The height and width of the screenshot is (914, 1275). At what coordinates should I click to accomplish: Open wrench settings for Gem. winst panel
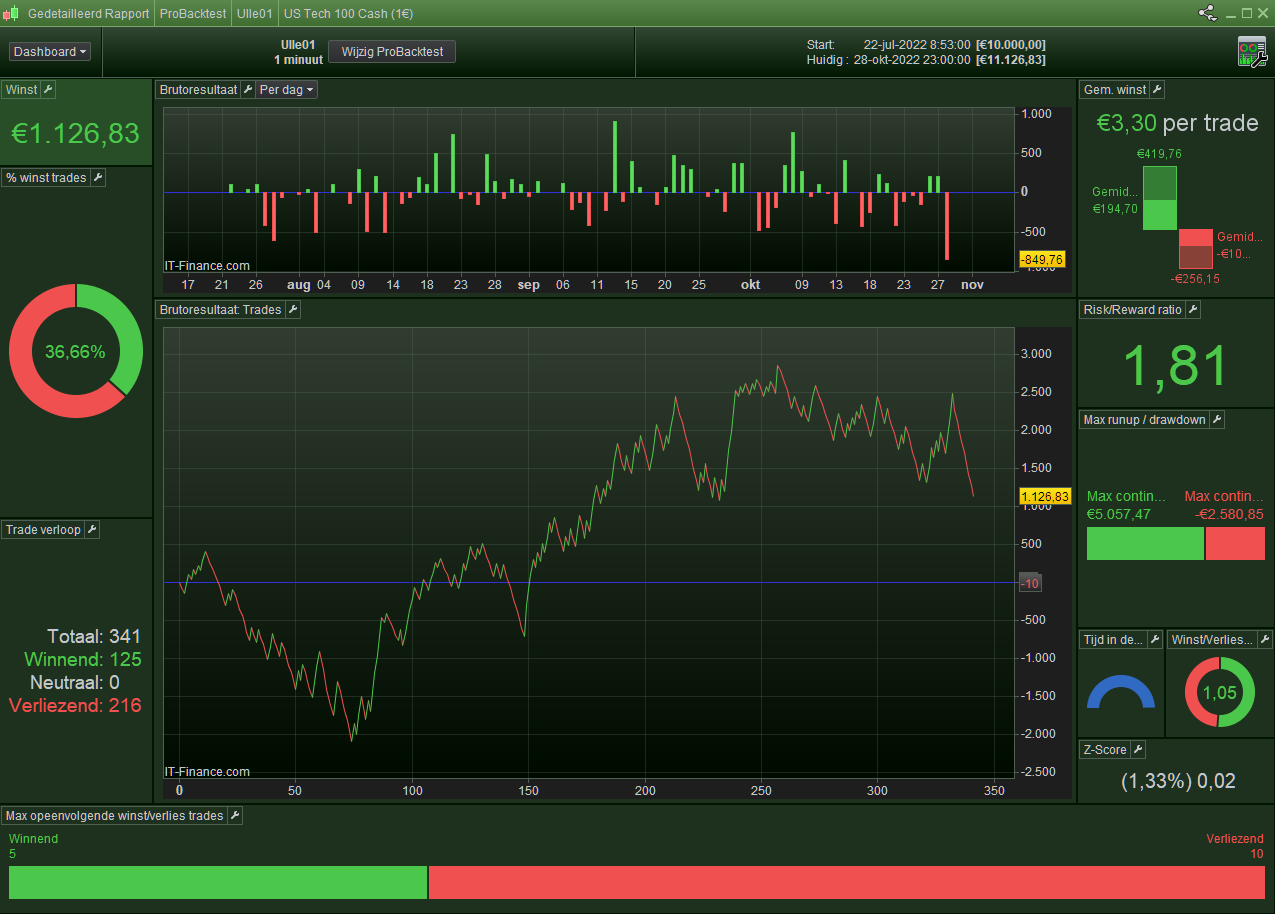1157,90
